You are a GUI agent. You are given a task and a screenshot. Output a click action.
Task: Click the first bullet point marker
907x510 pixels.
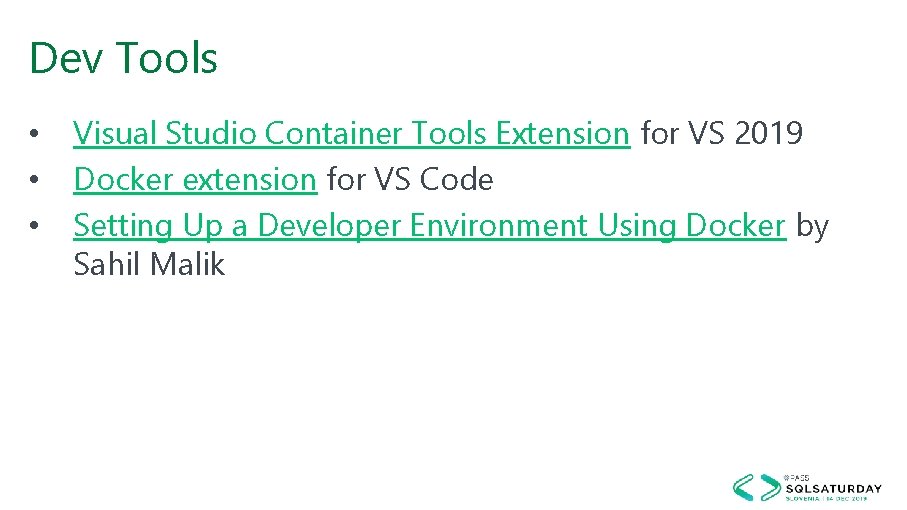point(34,134)
